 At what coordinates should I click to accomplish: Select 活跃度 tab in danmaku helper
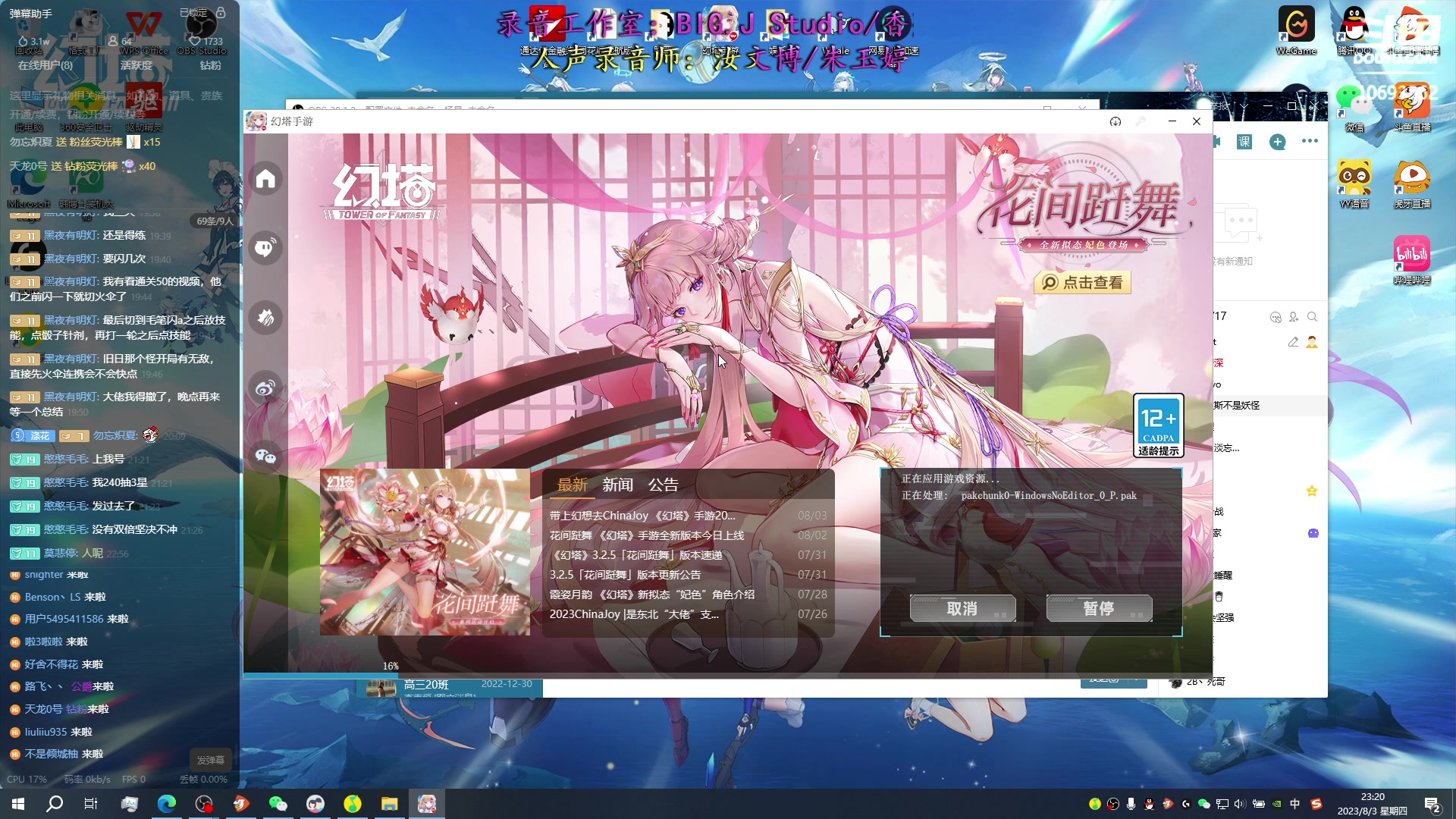(136, 65)
